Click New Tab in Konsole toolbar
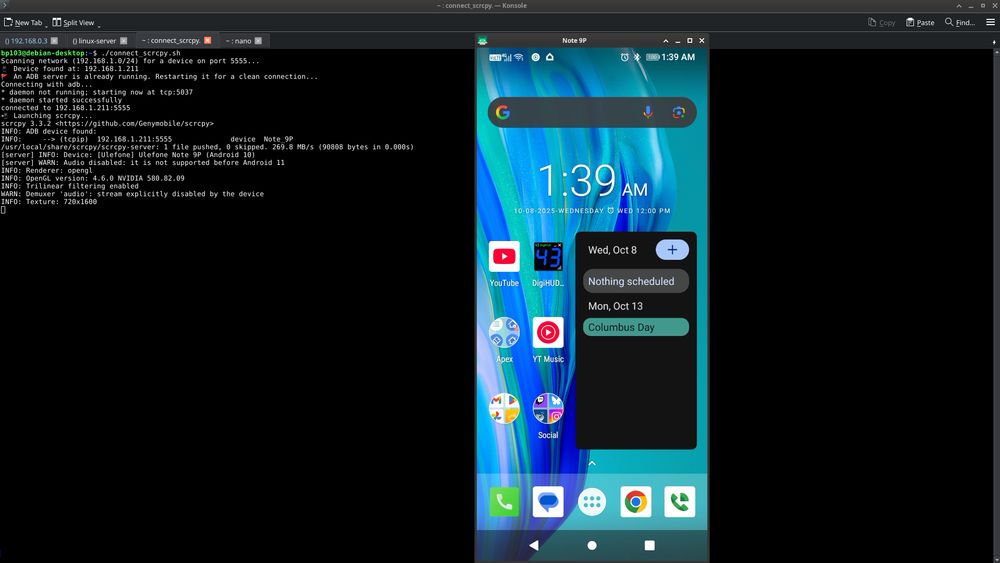Screen dimensions: 1000x563 [x=23, y=22]
